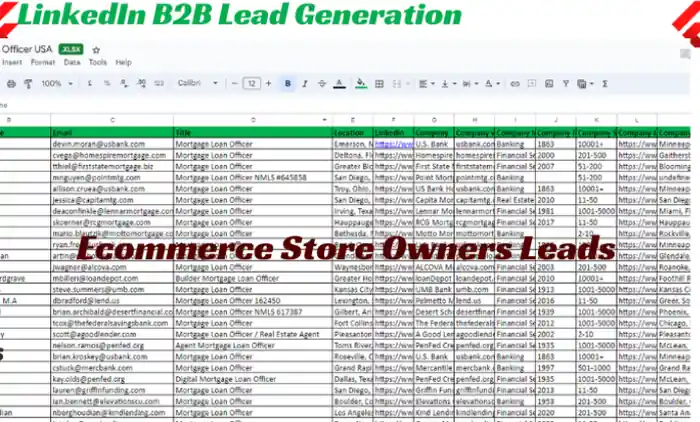Click the font size field showing 12
Image resolution: width=700 pixels, height=422 pixels.
pos(251,84)
